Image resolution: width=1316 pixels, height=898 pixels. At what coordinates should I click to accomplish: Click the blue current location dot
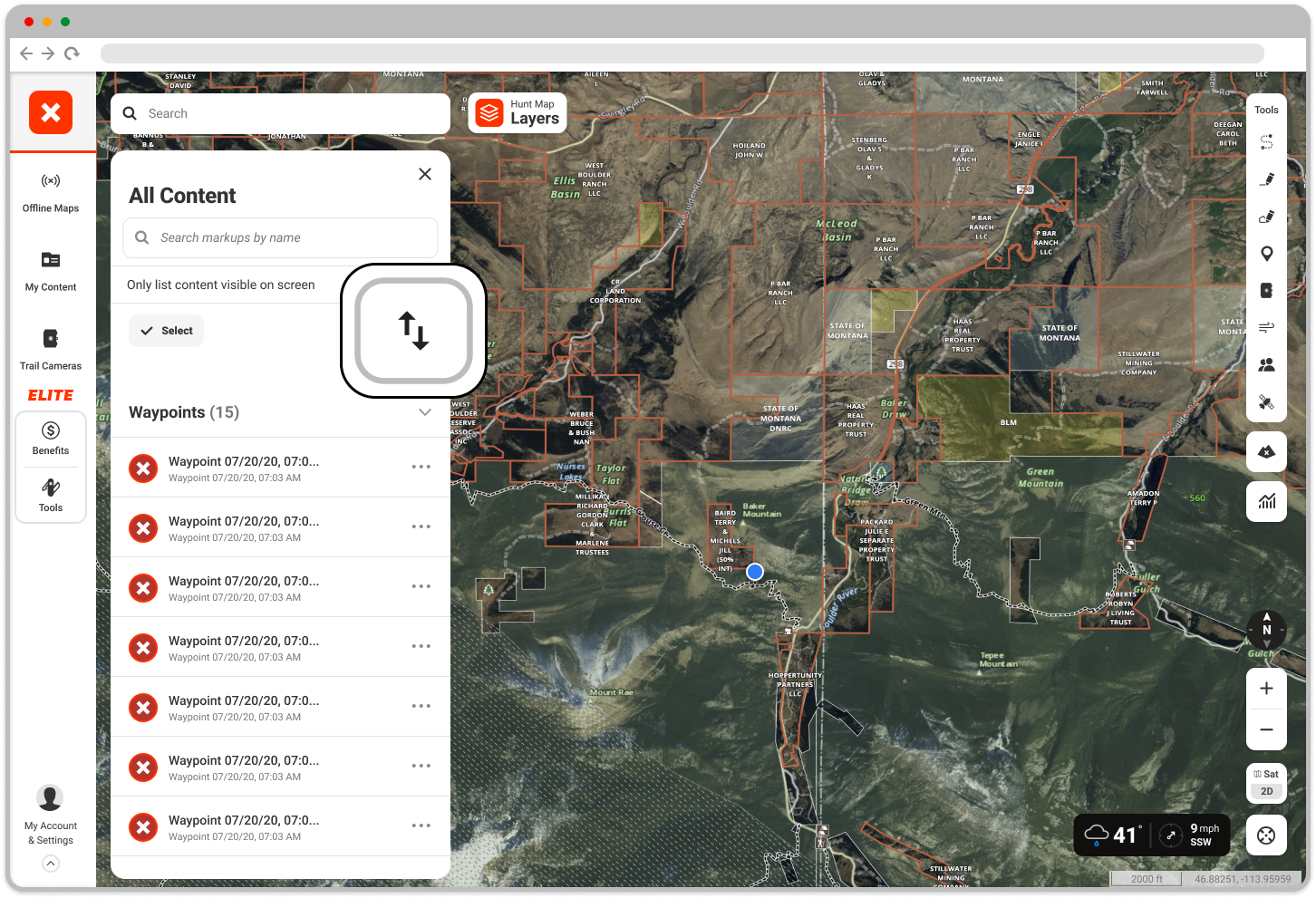(x=755, y=572)
